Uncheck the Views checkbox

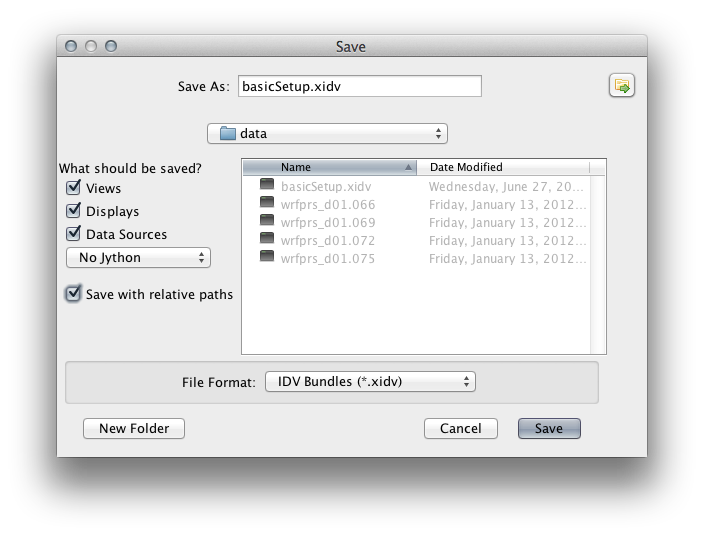pyautogui.click(x=73, y=188)
